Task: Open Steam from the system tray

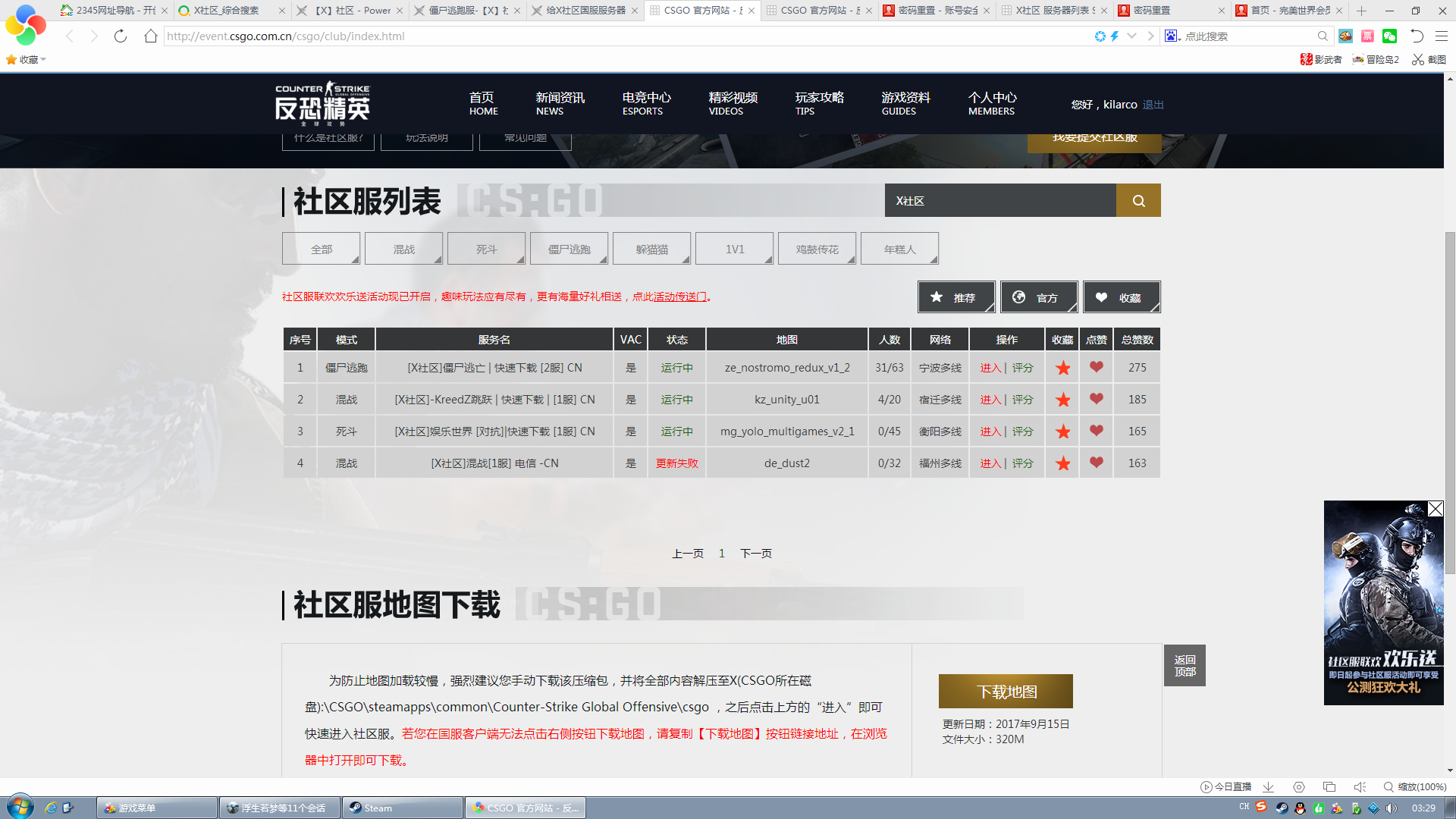Action: (1282, 808)
